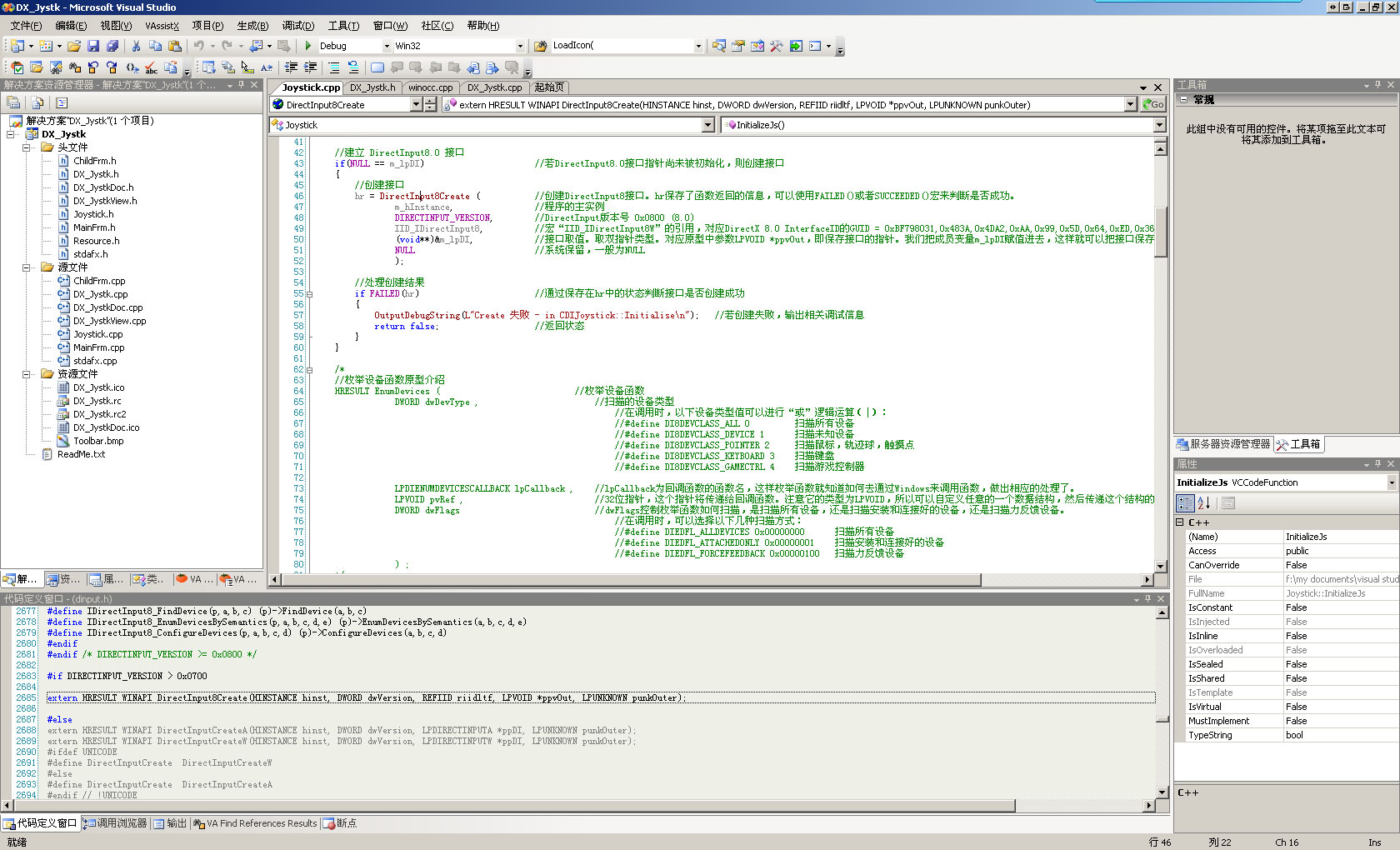Click the Paste clipboard icon
This screenshot has height=850, width=1400.
click(x=174, y=46)
